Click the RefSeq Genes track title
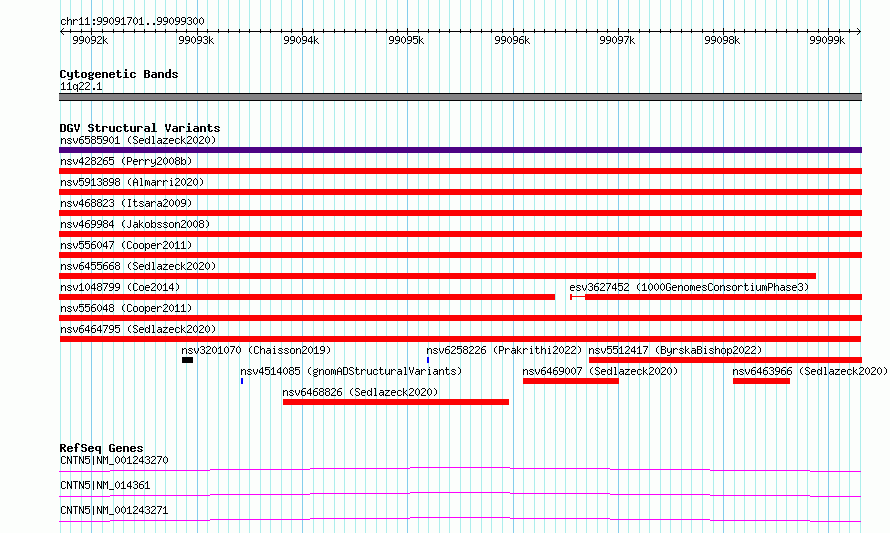Screen dimensions: 890x533 (101, 448)
